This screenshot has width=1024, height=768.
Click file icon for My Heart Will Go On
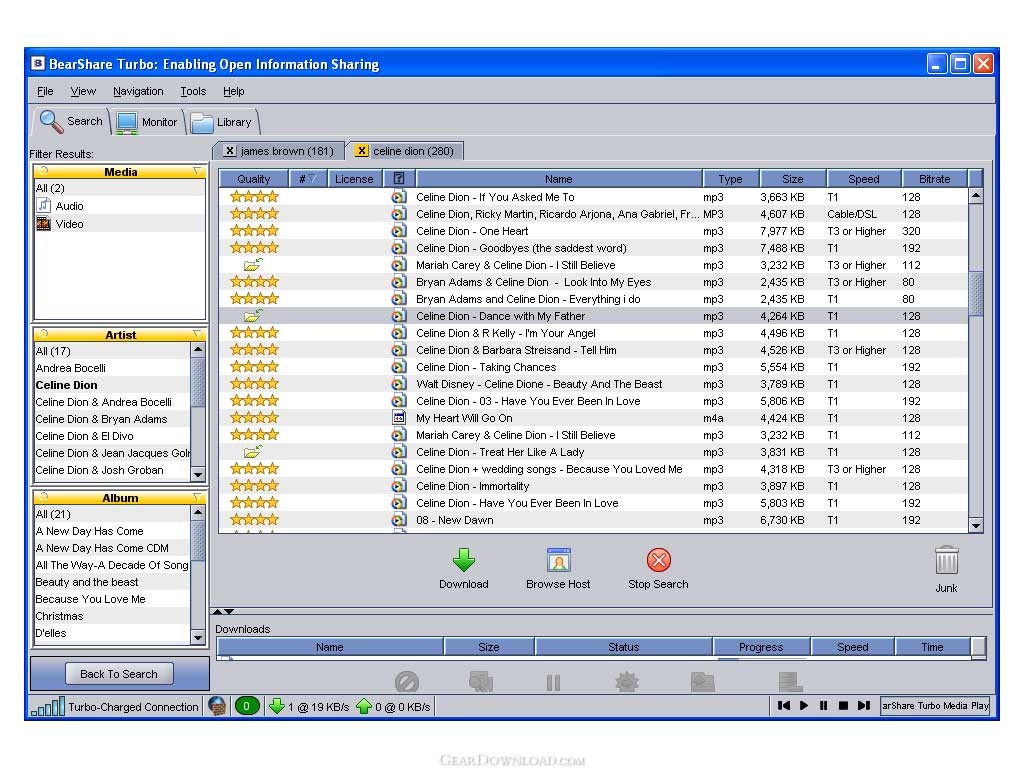(x=398, y=418)
